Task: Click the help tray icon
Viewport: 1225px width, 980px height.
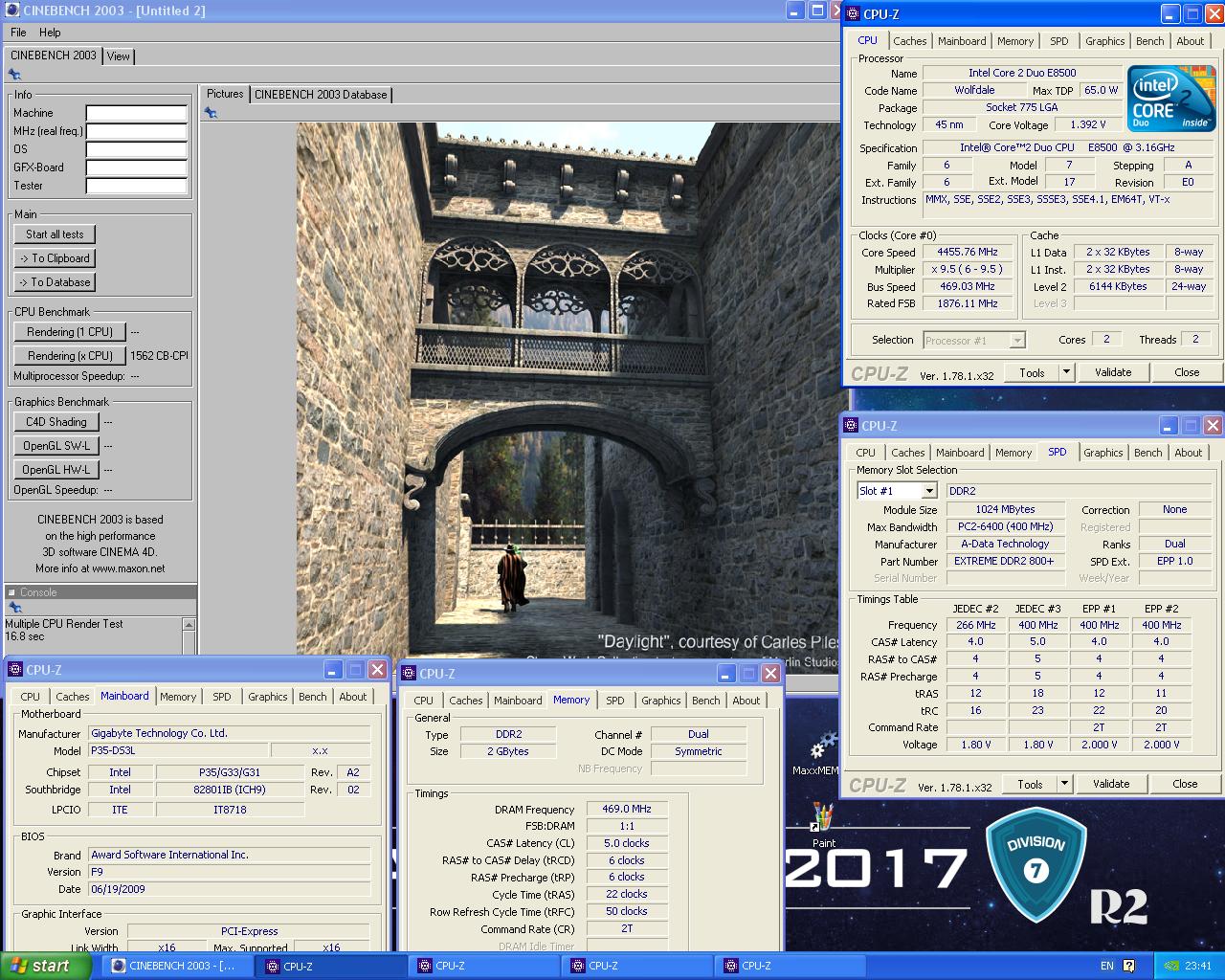Action: click(1129, 966)
